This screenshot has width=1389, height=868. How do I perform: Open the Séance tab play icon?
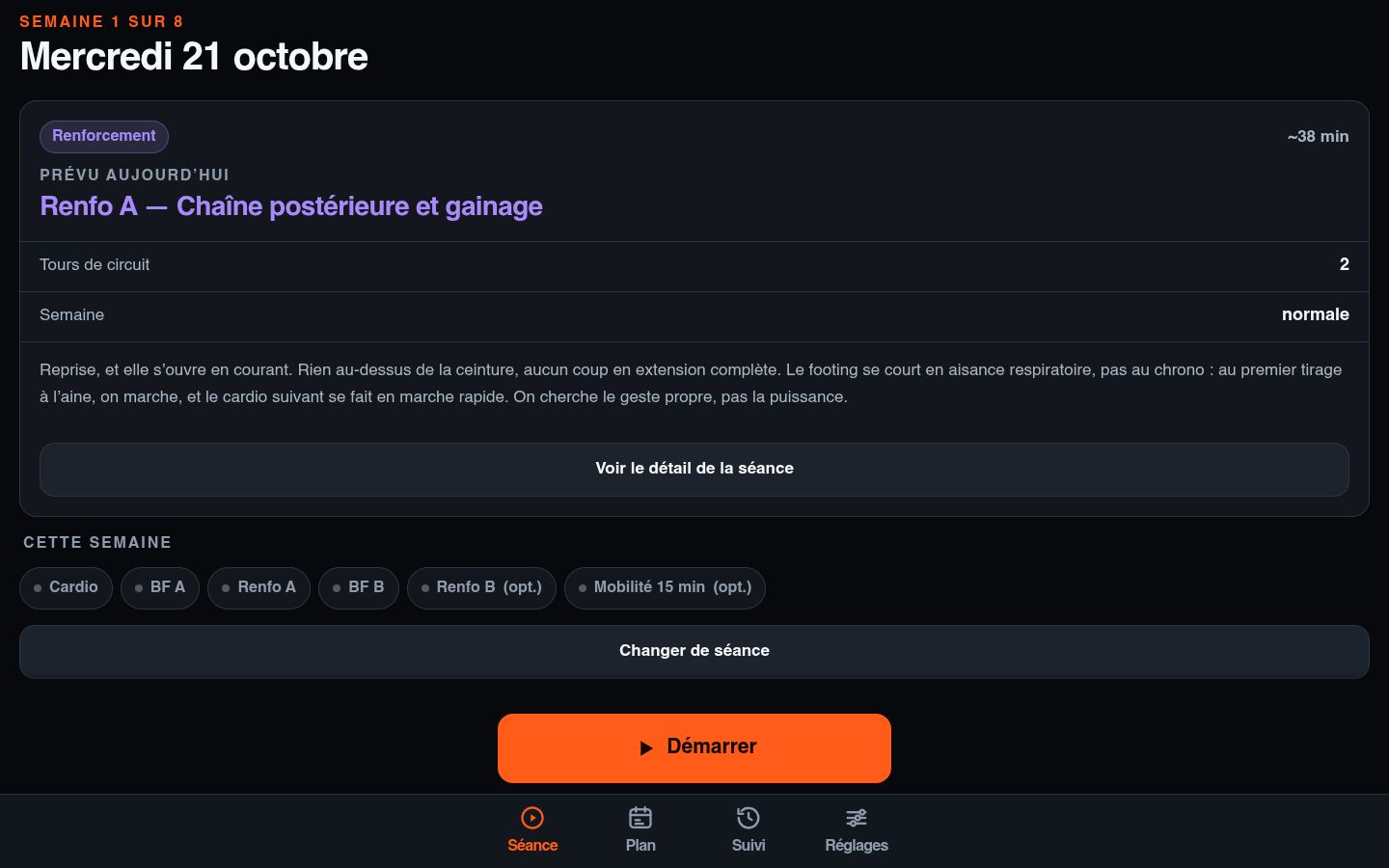tap(532, 818)
